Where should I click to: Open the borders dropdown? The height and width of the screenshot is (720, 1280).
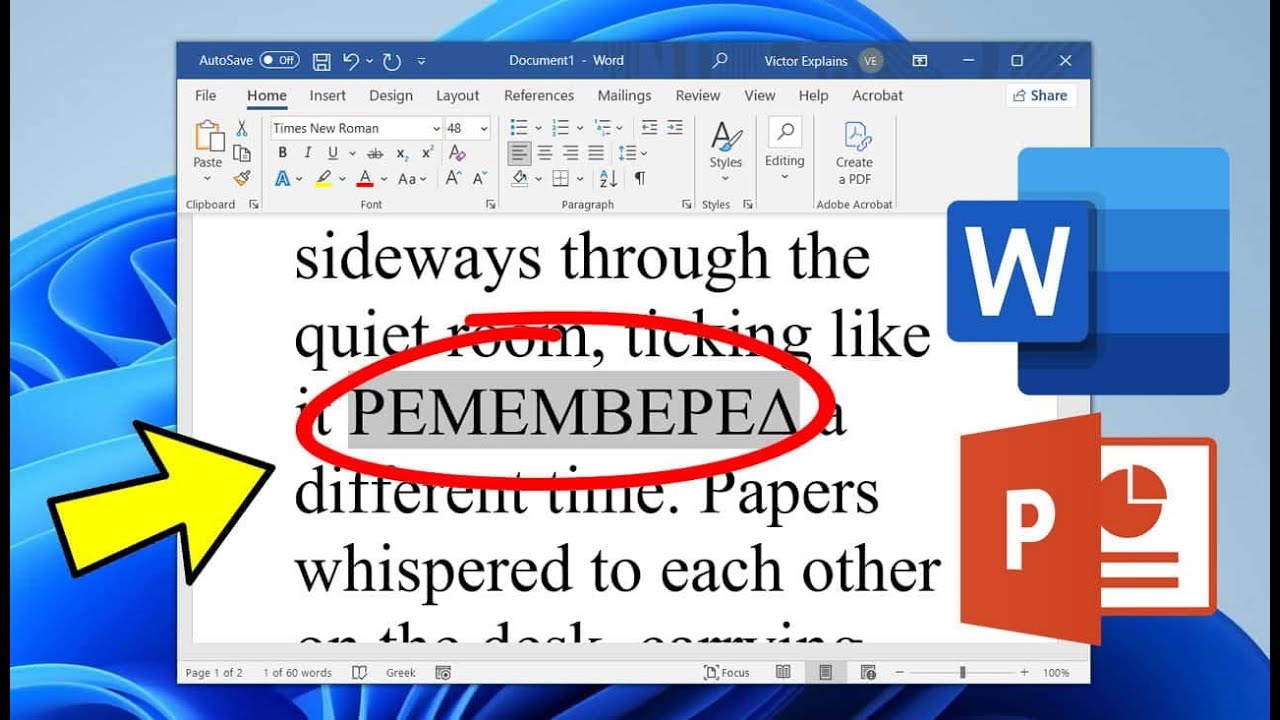click(581, 179)
